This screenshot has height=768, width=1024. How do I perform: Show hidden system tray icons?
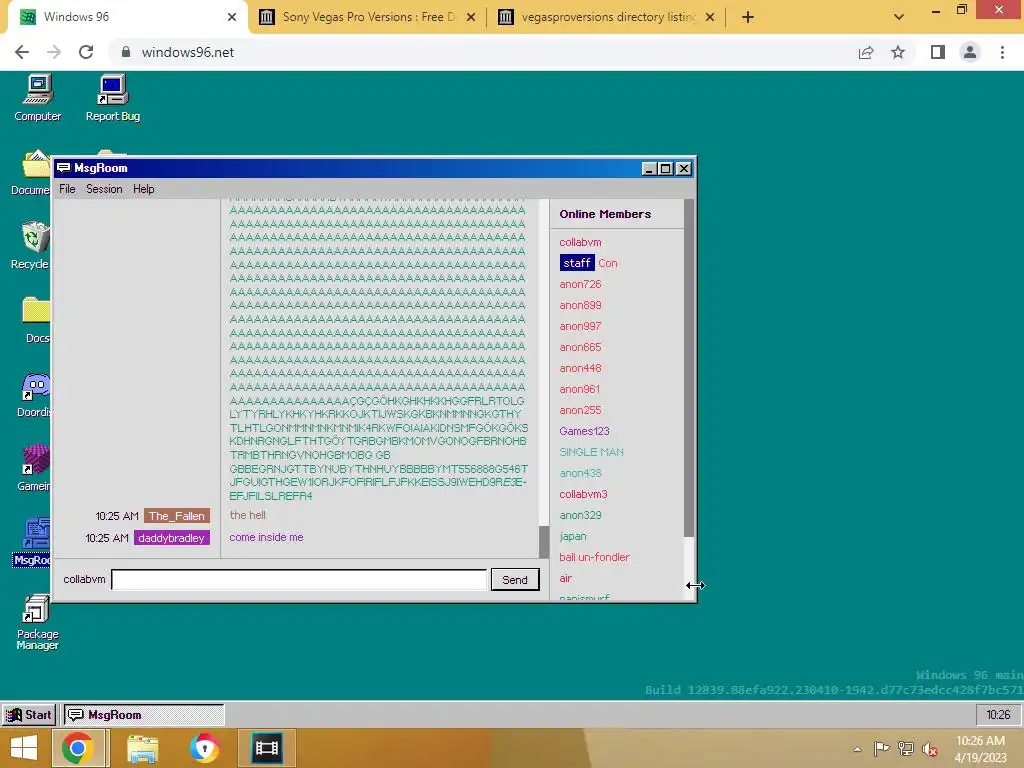(857, 749)
